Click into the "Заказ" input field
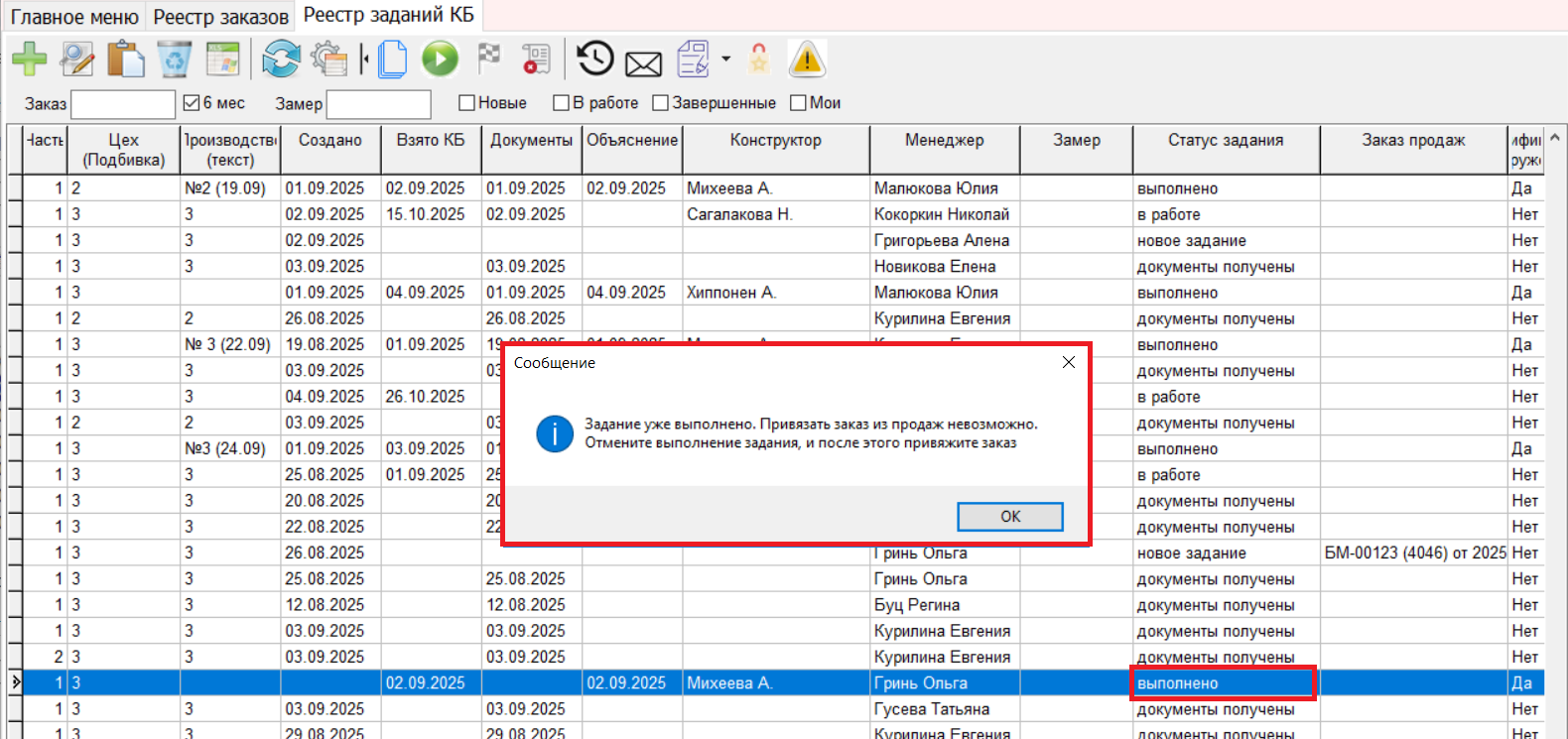Viewport: 1568px width, 739px height. pos(122,104)
